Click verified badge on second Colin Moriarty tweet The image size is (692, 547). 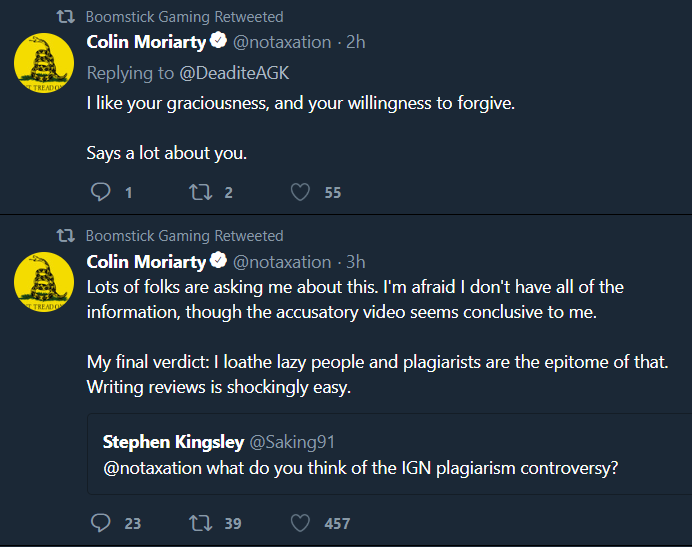pyautogui.click(x=219, y=262)
